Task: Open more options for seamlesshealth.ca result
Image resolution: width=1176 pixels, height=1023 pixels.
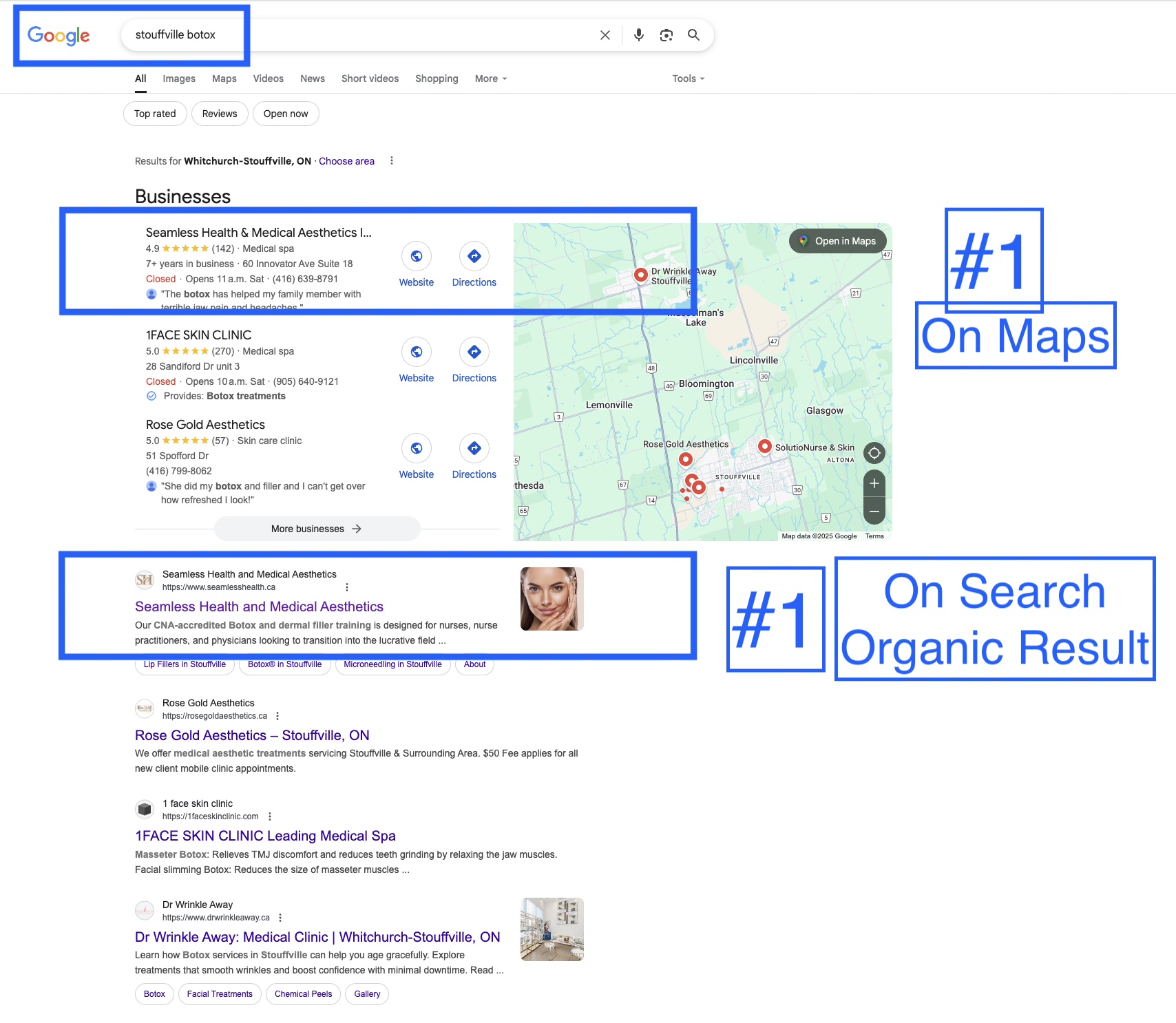Action: tap(347, 587)
